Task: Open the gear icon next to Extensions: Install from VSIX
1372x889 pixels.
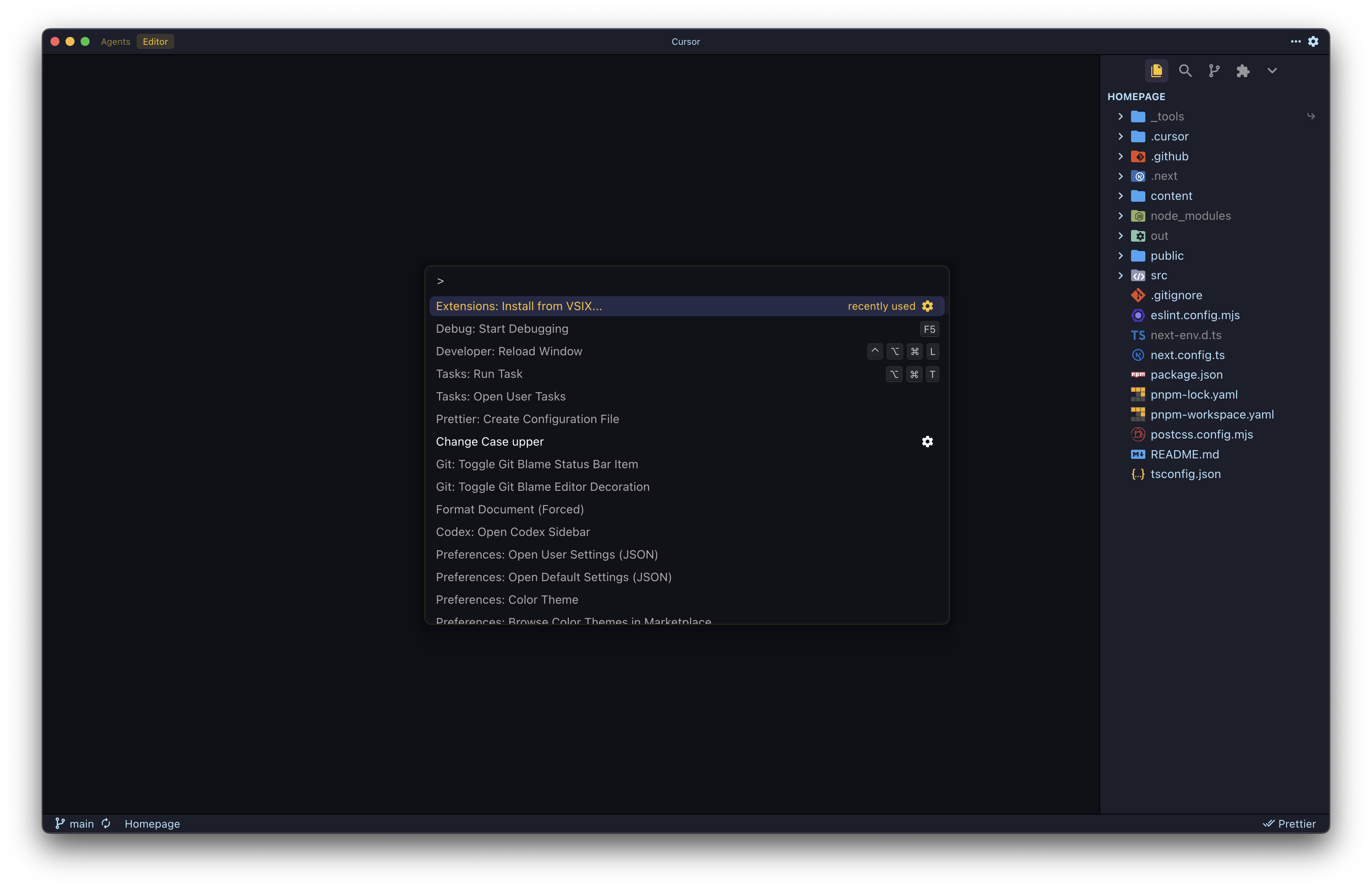Action: point(927,306)
